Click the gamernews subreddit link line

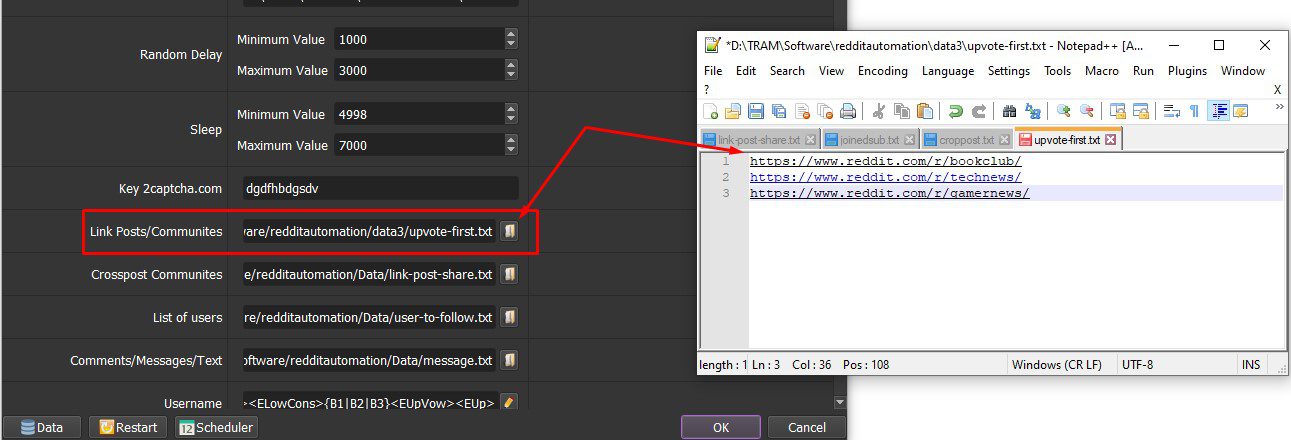click(889, 193)
